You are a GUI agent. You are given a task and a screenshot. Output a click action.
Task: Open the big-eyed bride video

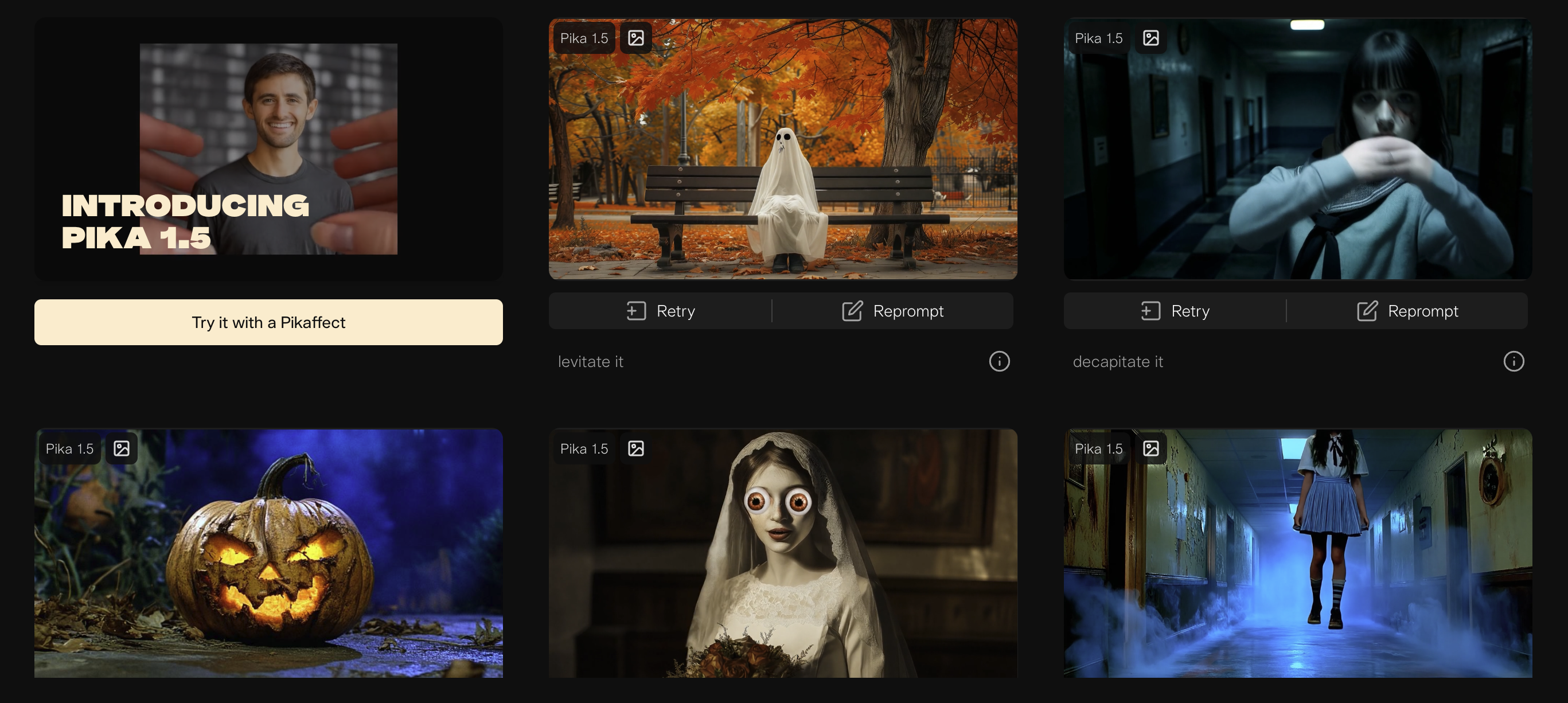[783, 553]
